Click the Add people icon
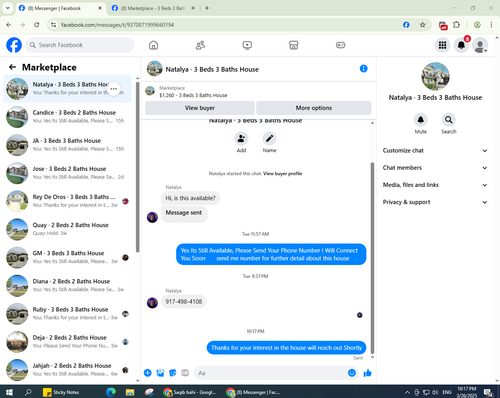 coord(241,138)
